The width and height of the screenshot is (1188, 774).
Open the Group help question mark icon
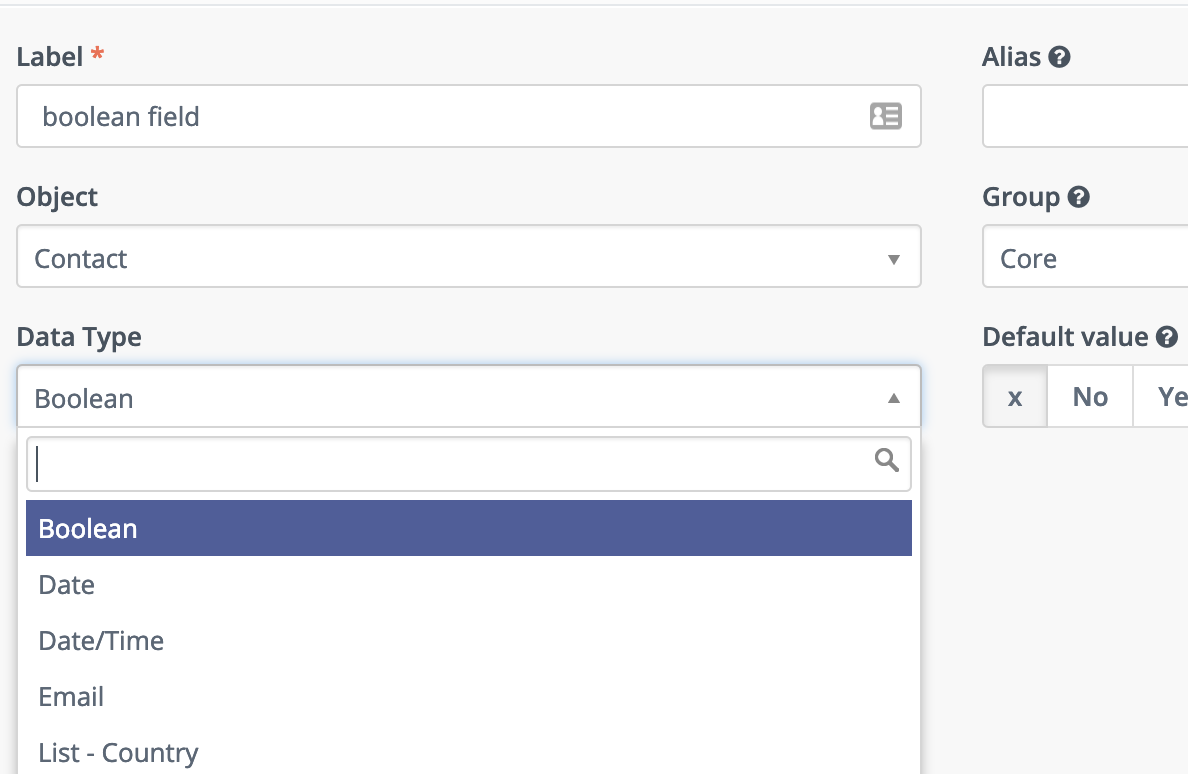pos(1078,197)
